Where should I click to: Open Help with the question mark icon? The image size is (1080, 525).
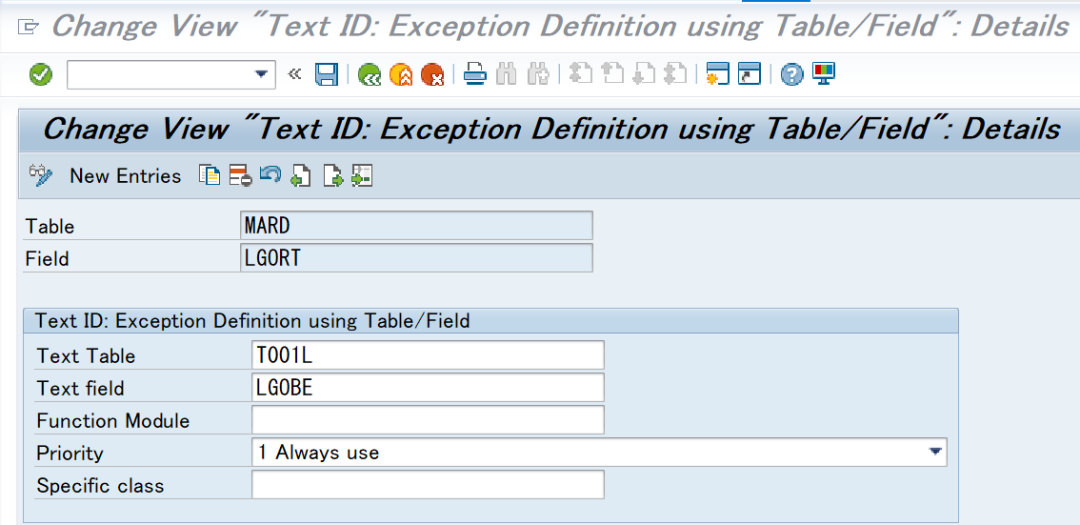click(x=792, y=74)
